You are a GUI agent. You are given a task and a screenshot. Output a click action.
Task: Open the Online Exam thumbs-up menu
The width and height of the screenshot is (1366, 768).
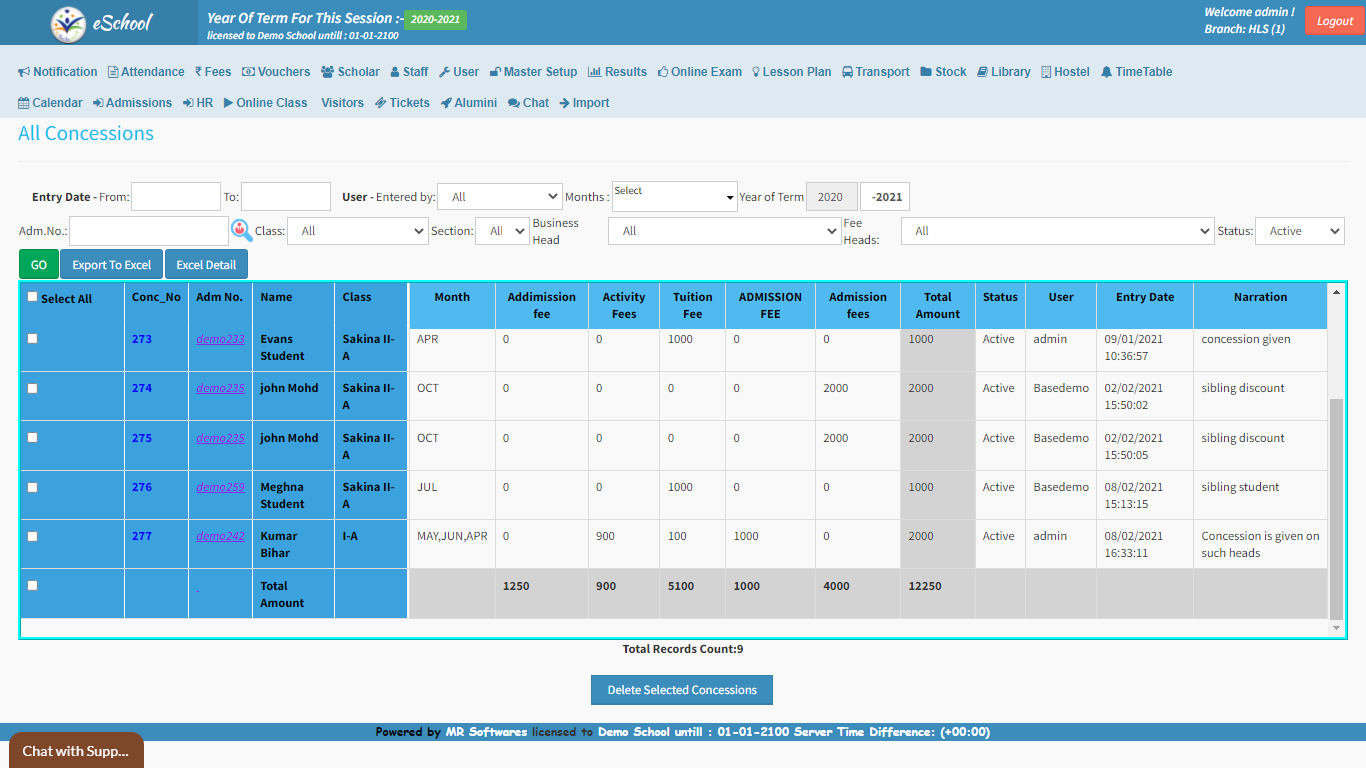[699, 72]
